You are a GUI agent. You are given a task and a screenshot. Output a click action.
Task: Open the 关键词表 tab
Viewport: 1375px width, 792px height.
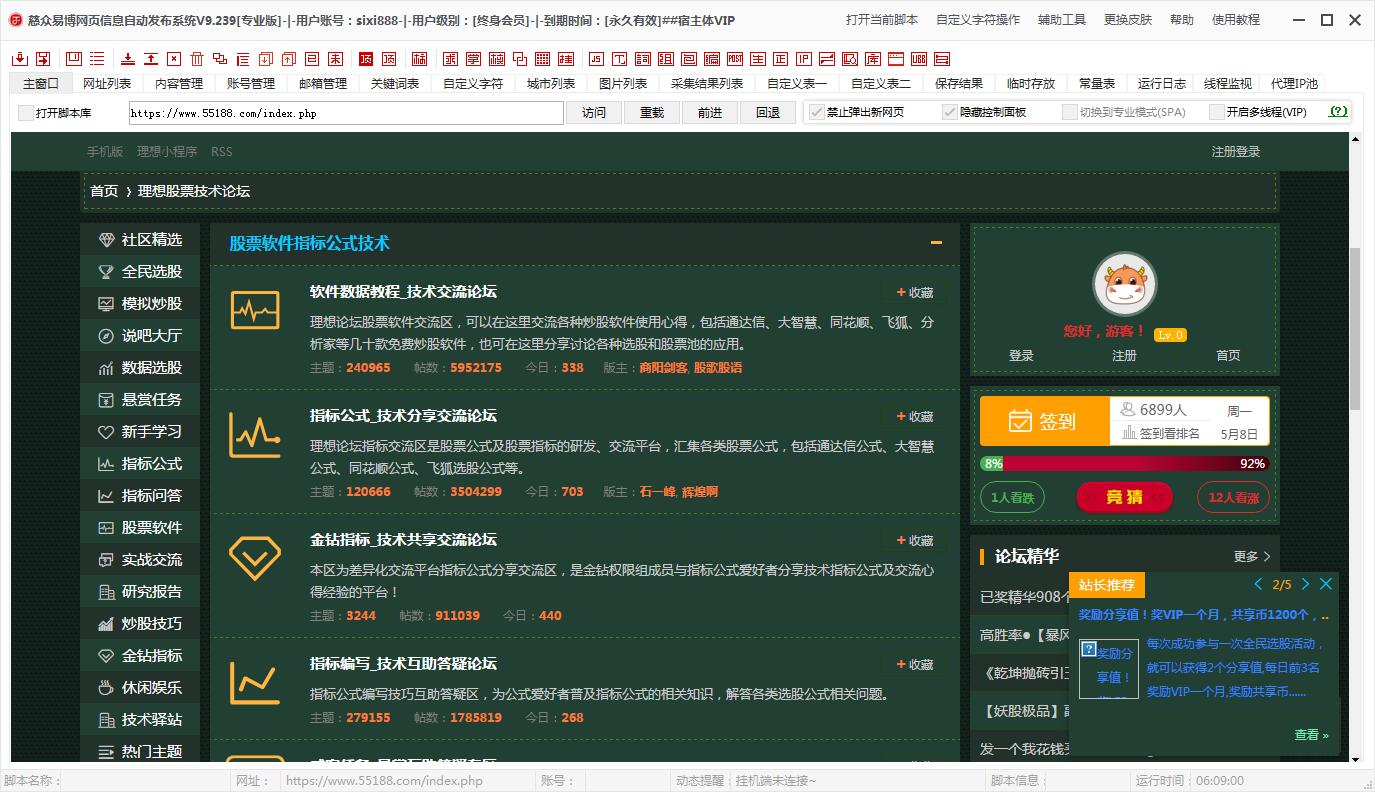(395, 84)
